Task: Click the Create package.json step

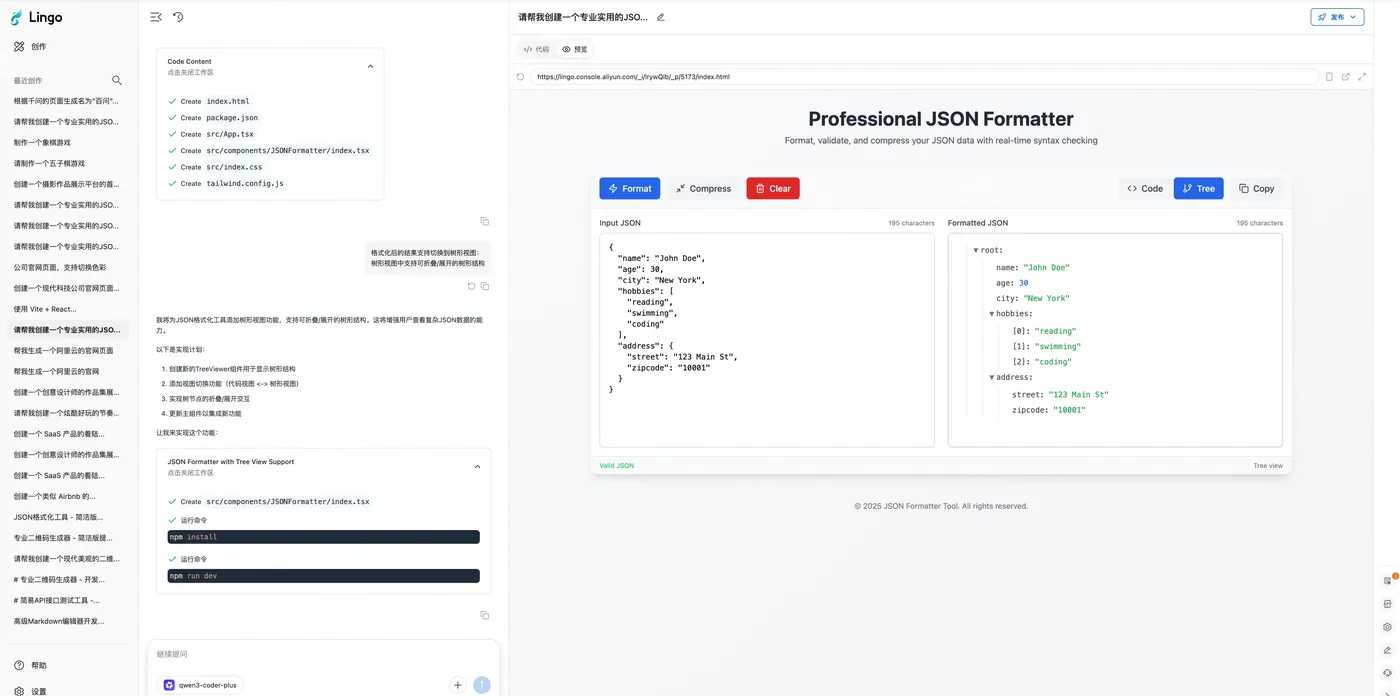Action: coord(213,118)
